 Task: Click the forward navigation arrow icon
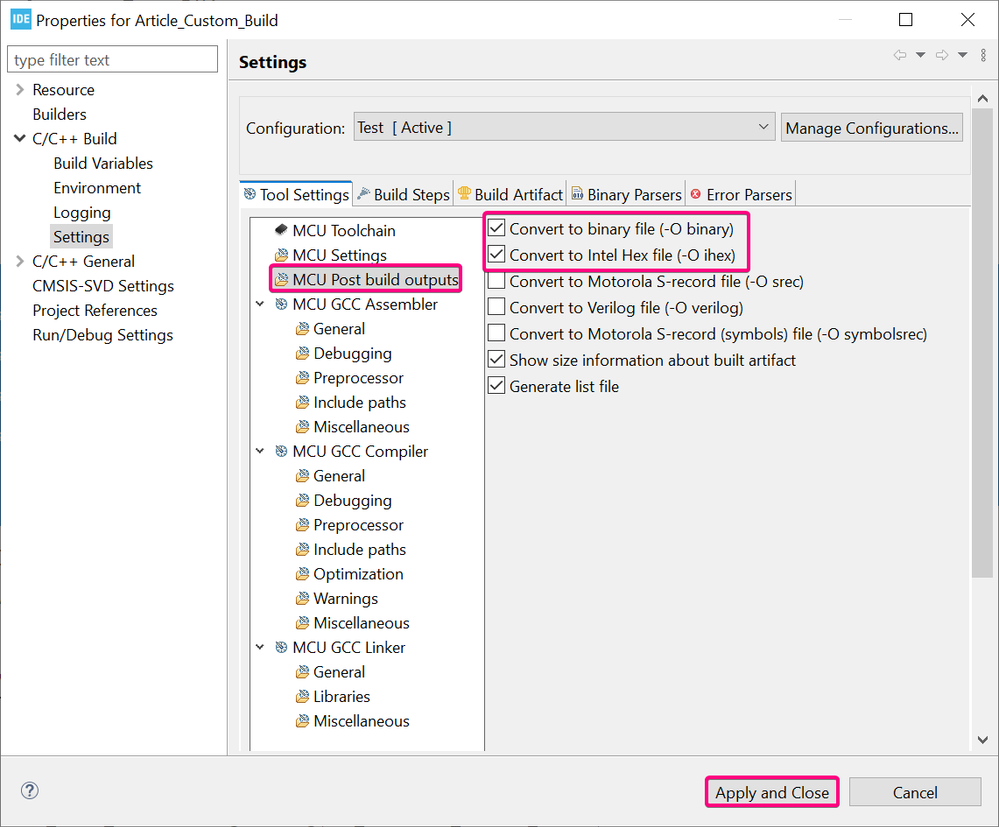[x=941, y=55]
